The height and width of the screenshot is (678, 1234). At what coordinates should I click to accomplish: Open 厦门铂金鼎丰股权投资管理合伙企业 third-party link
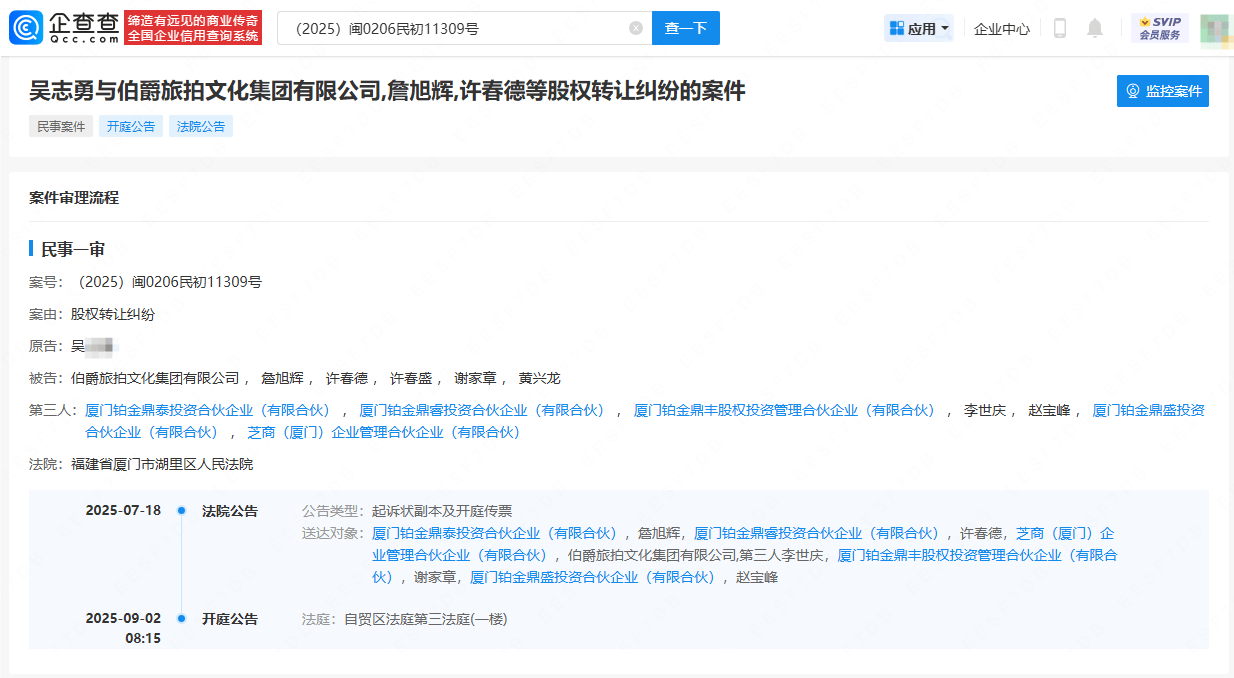[784, 410]
